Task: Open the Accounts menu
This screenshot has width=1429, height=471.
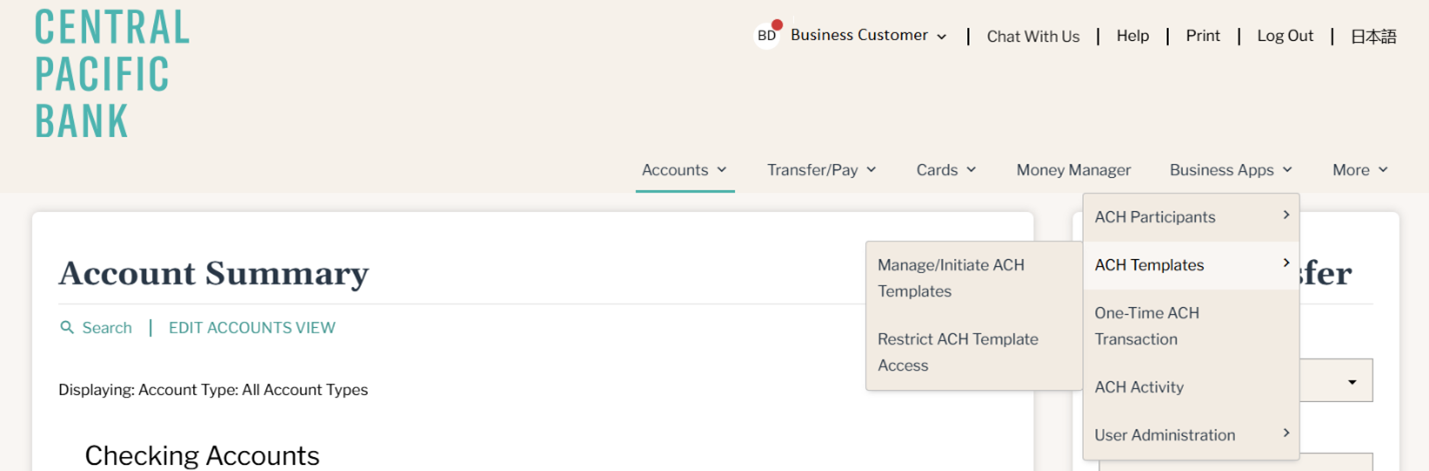Action: point(685,170)
